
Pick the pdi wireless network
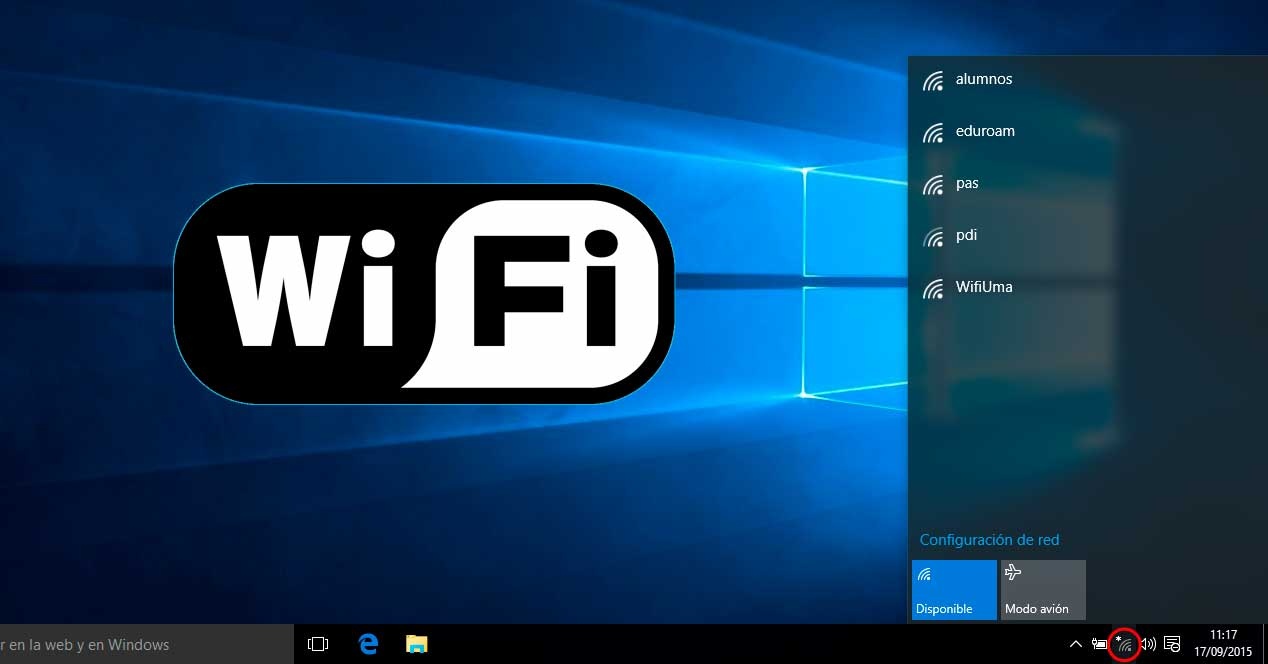click(x=966, y=235)
